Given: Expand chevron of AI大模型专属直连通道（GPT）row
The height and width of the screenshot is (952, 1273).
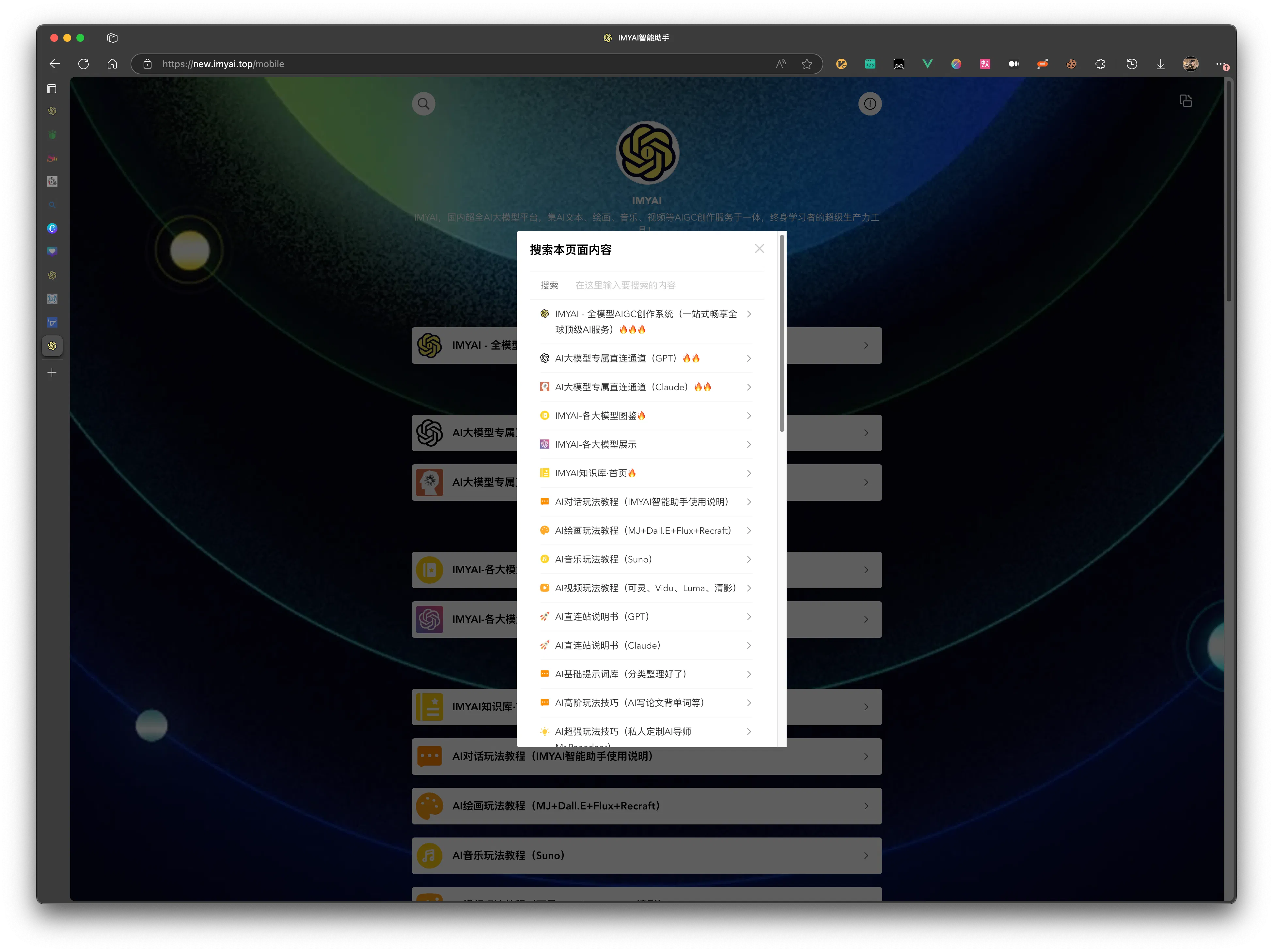Looking at the screenshot, I should click(x=749, y=358).
